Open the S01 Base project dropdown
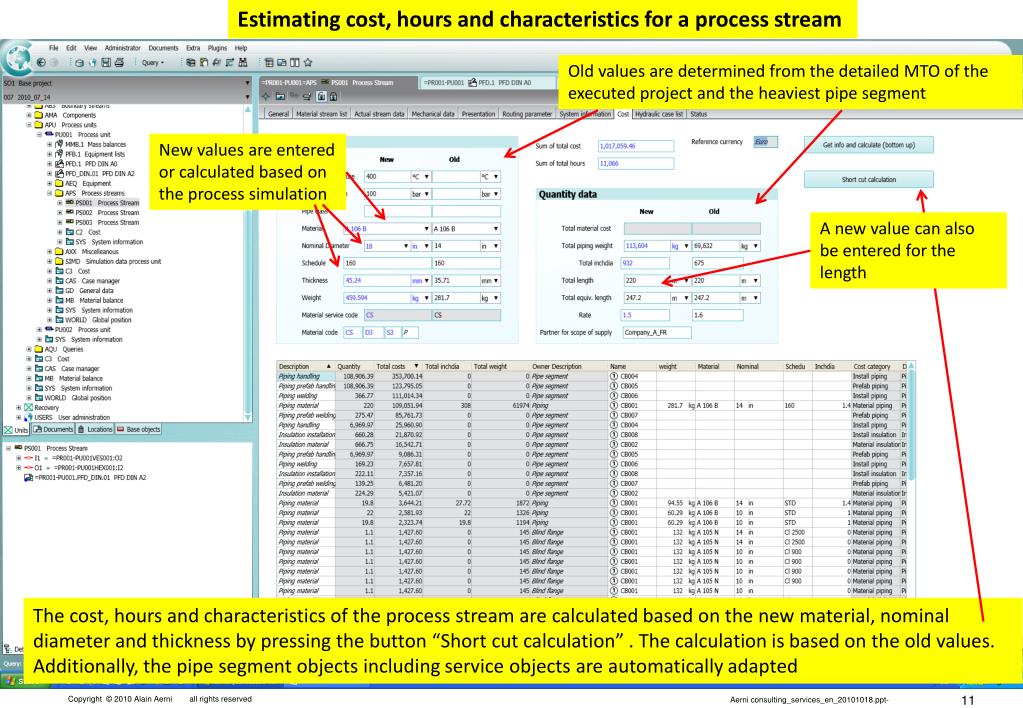Viewport: 1023px width, 708px height. pyautogui.click(x=247, y=84)
